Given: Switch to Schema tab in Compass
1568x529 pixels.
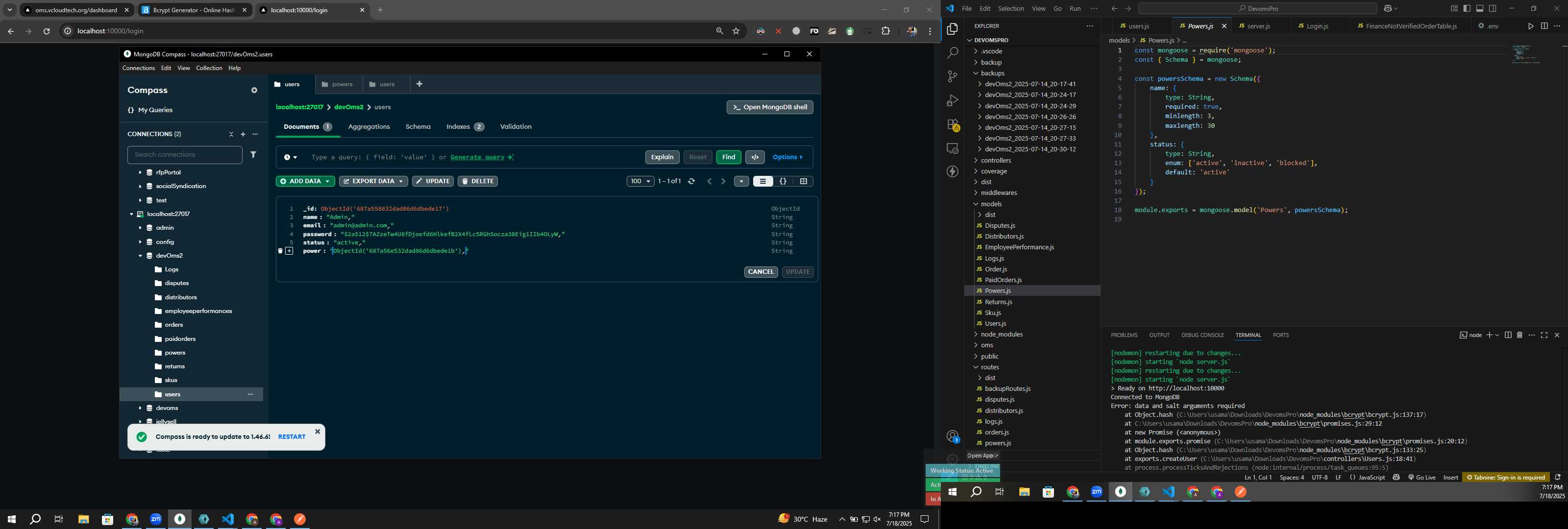Looking at the screenshot, I should click(418, 127).
